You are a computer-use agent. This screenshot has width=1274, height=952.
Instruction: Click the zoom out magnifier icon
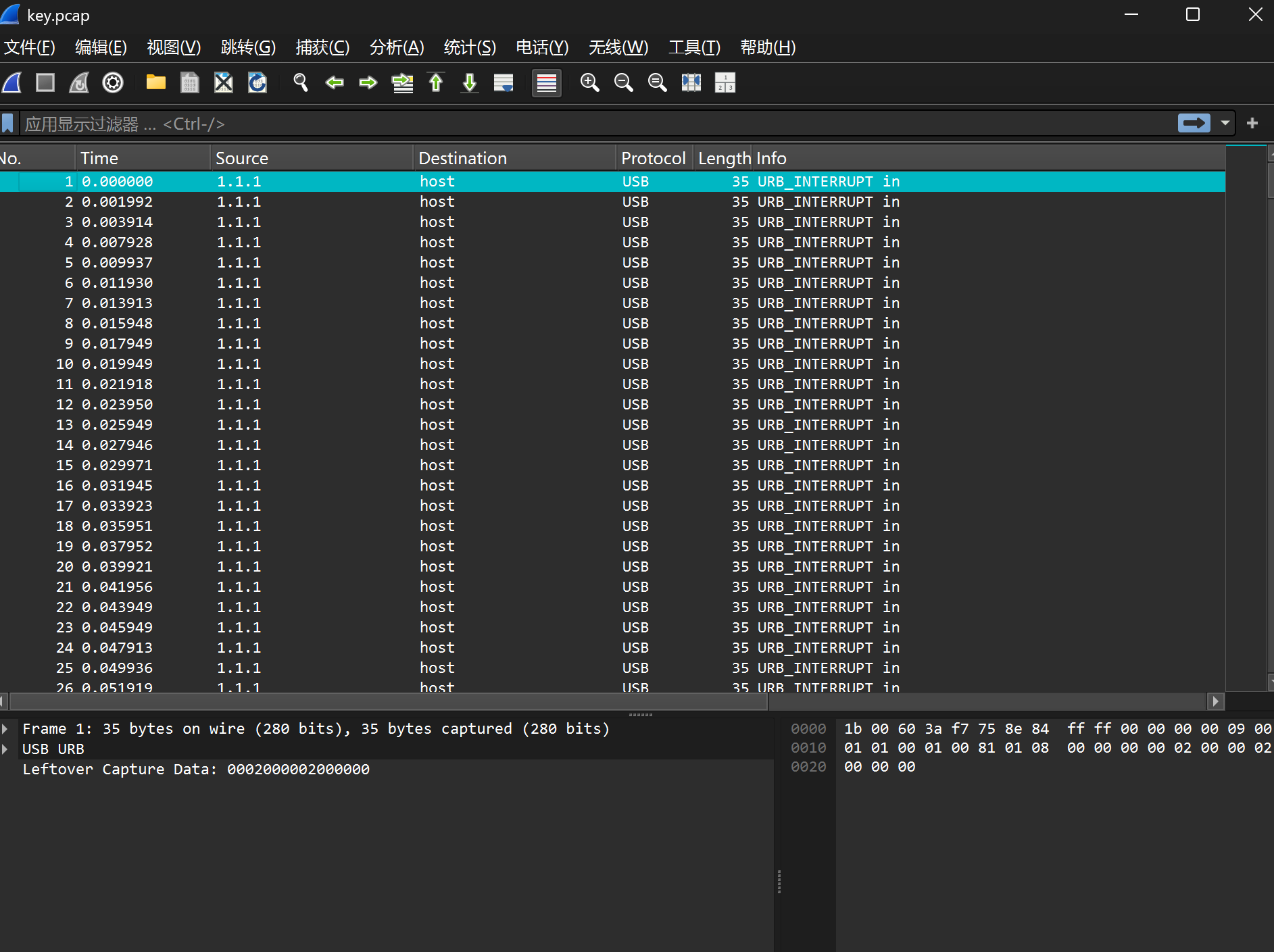pos(624,82)
